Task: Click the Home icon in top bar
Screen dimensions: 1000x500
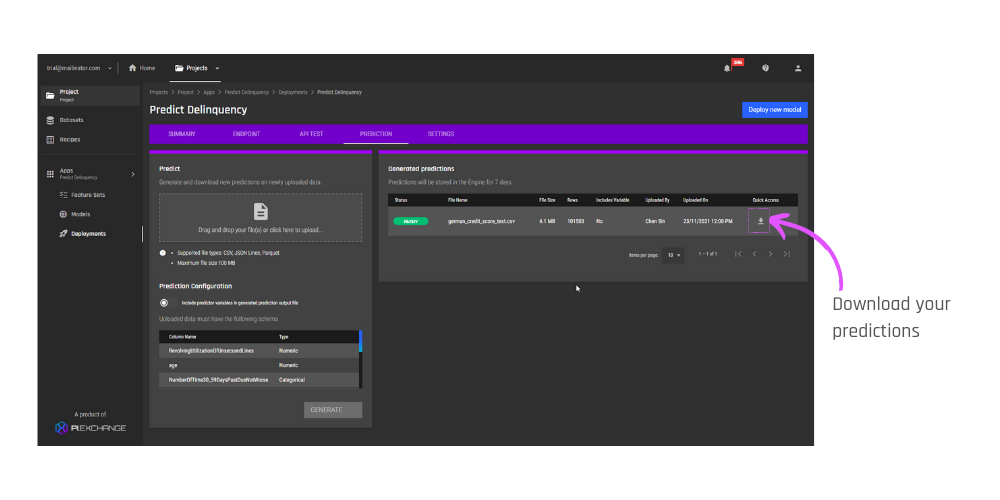Action: coord(132,68)
